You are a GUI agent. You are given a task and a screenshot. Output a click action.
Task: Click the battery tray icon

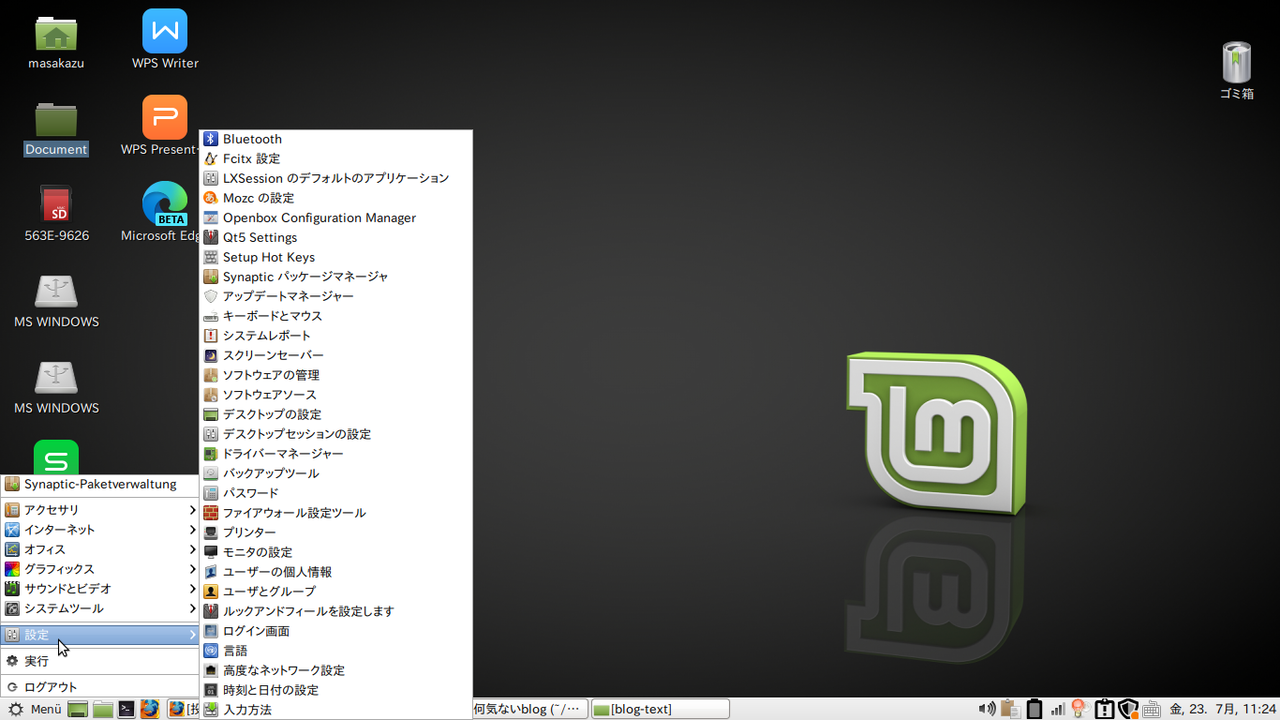pyautogui.click(x=1034, y=709)
